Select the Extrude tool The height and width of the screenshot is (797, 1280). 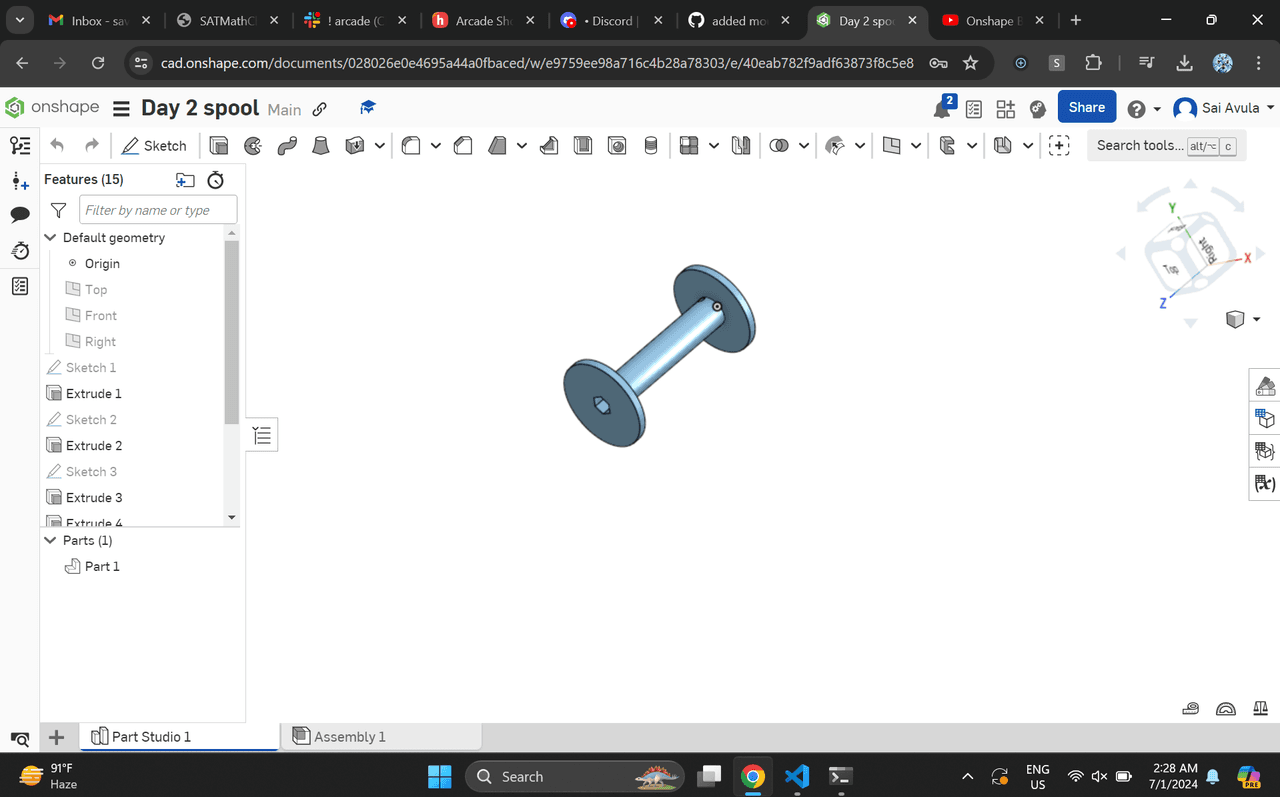tap(219, 146)
